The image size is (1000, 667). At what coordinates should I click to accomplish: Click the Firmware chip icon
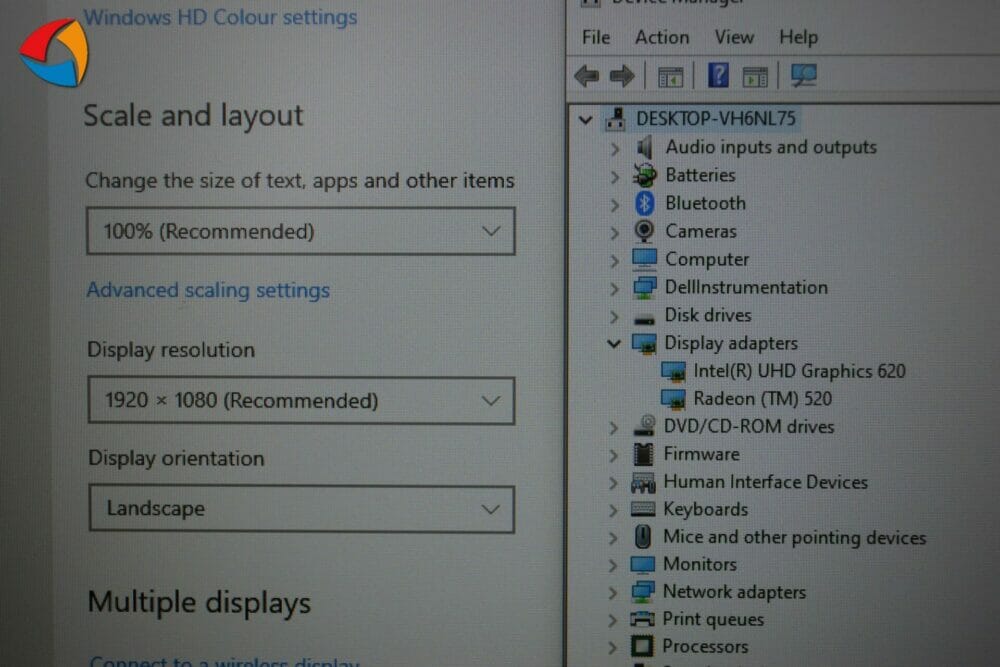click(x=643, y=454)
